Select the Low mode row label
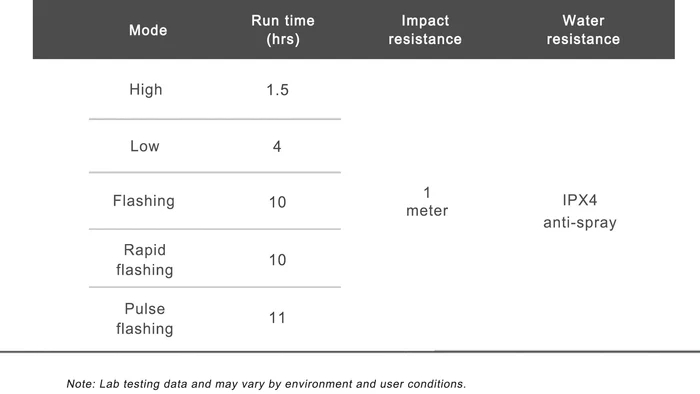 click(x=145, y=146)
